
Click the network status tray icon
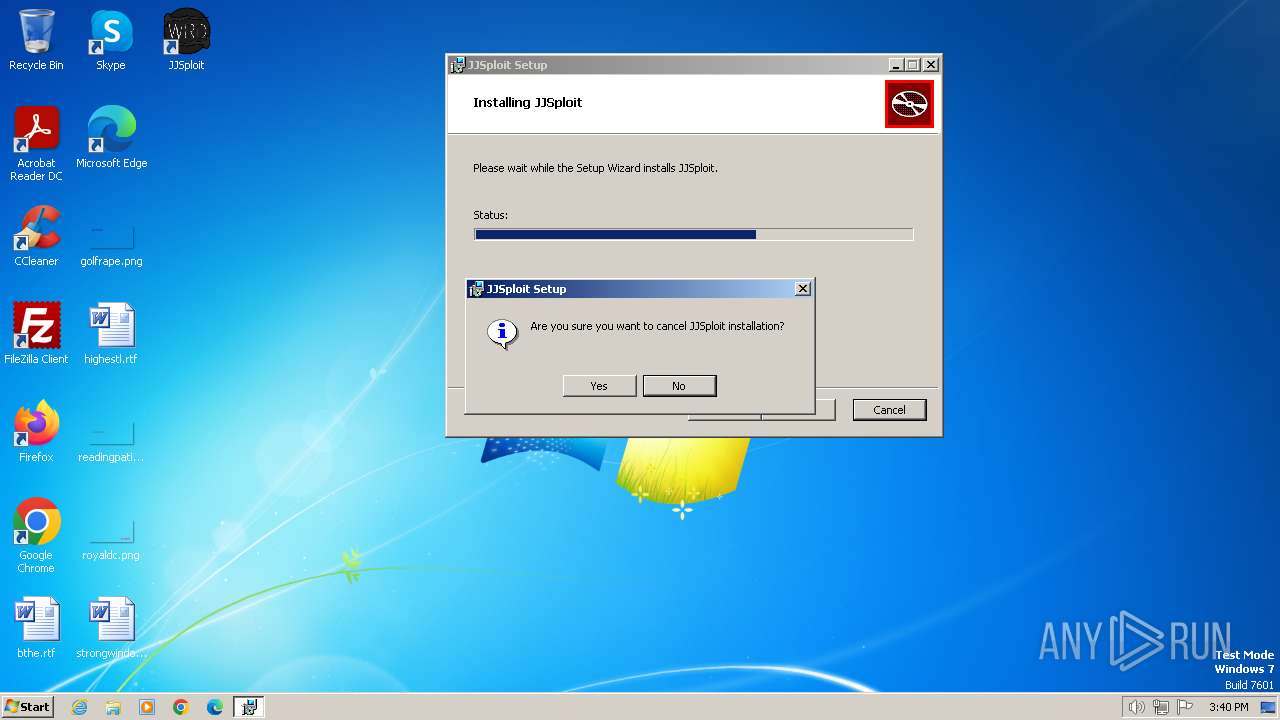pyautogui.click(x=1161, y=707)
